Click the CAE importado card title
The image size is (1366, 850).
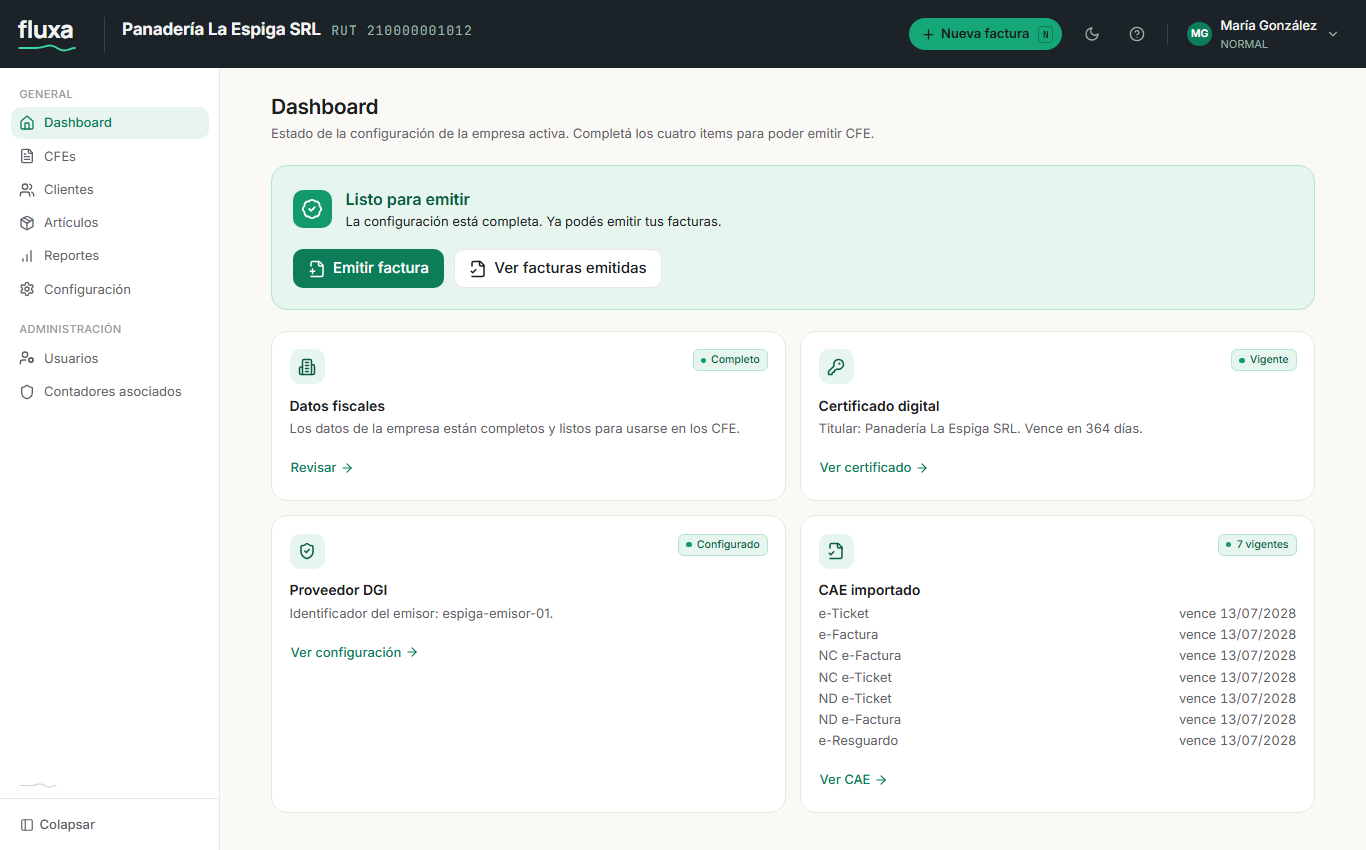pos(869,591)
